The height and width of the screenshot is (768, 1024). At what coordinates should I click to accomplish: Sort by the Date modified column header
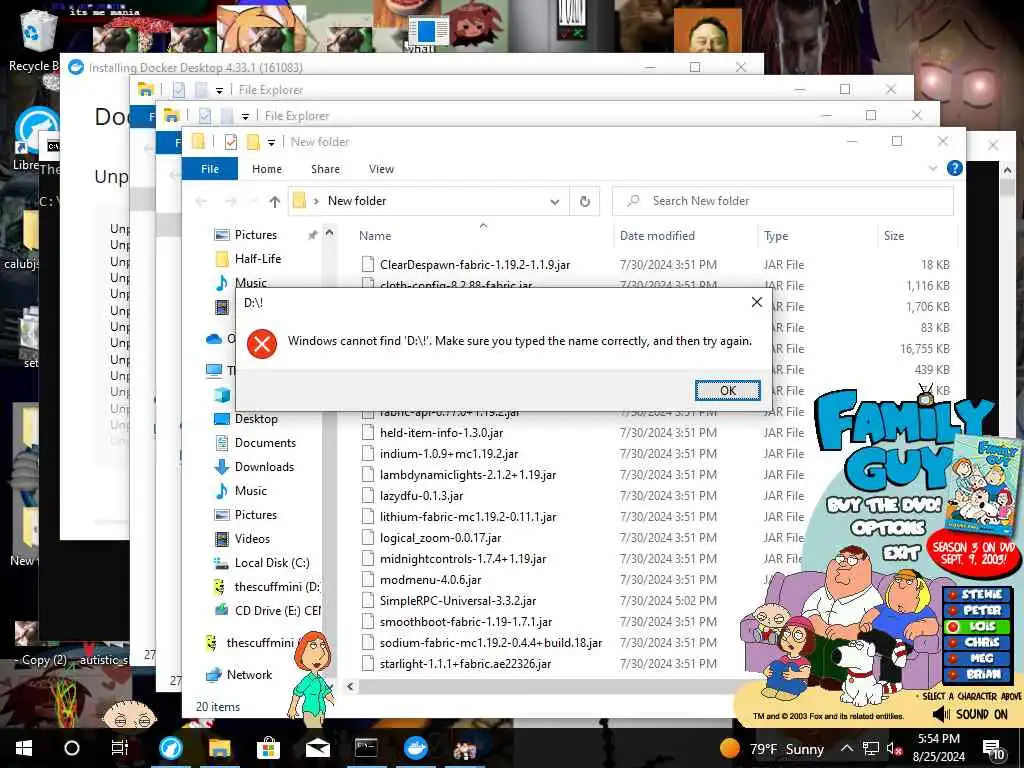click(x=657, y=236)
